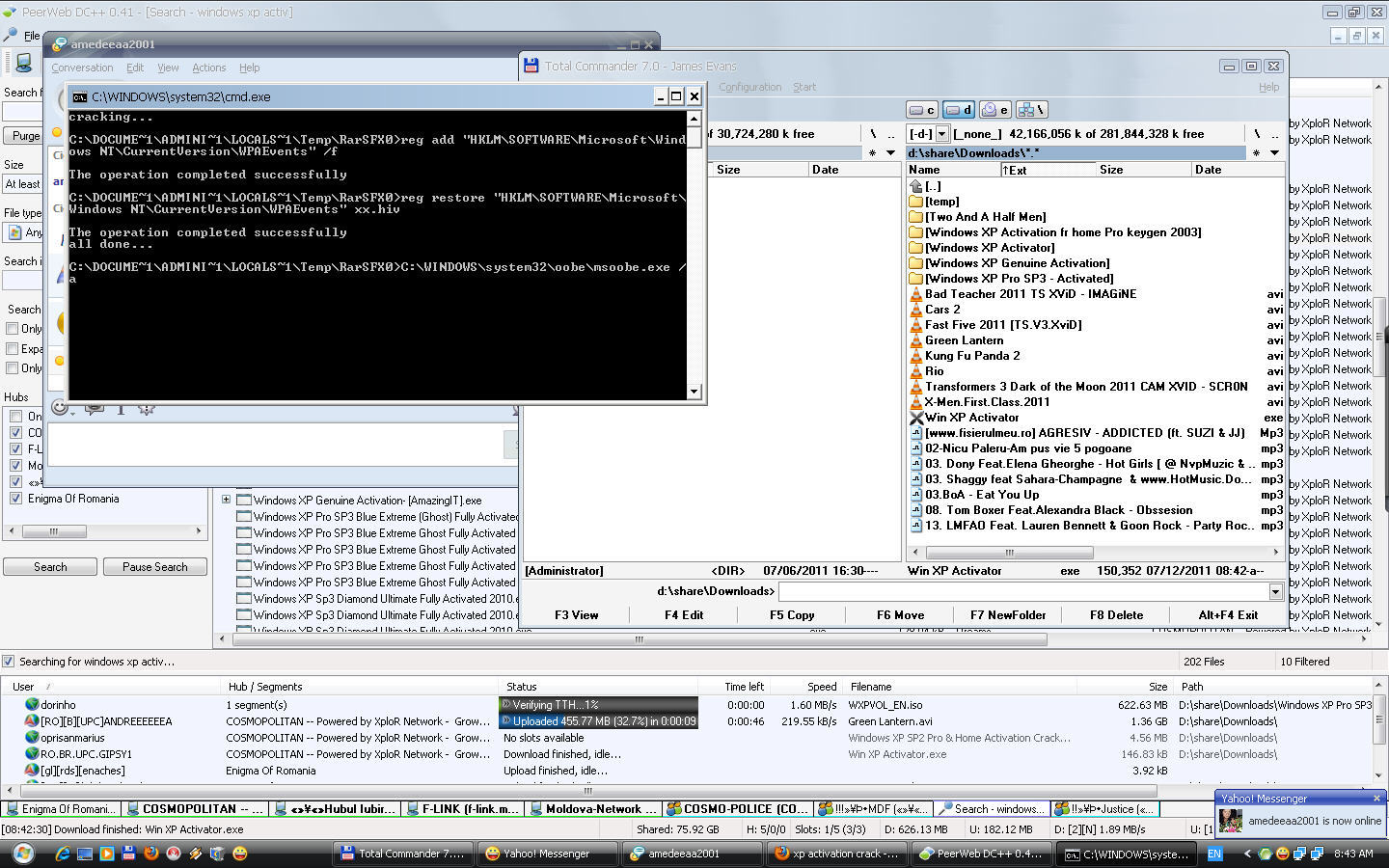Viewport: 1389px width, 868px height.
Task: Click the F7 NewFolder button
Action: coord(1008,615)
